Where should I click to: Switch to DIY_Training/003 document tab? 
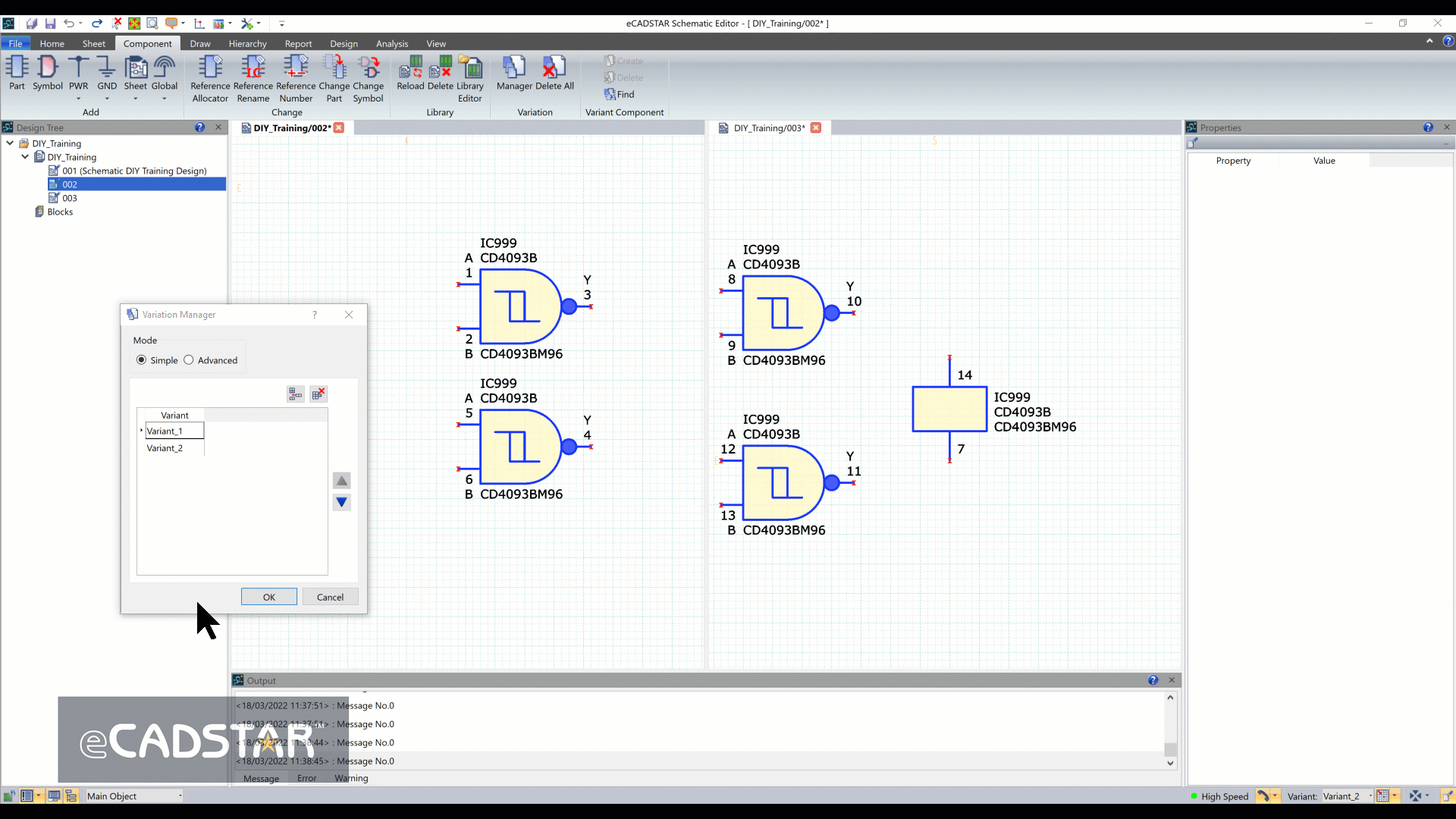(x=768, y=127)
